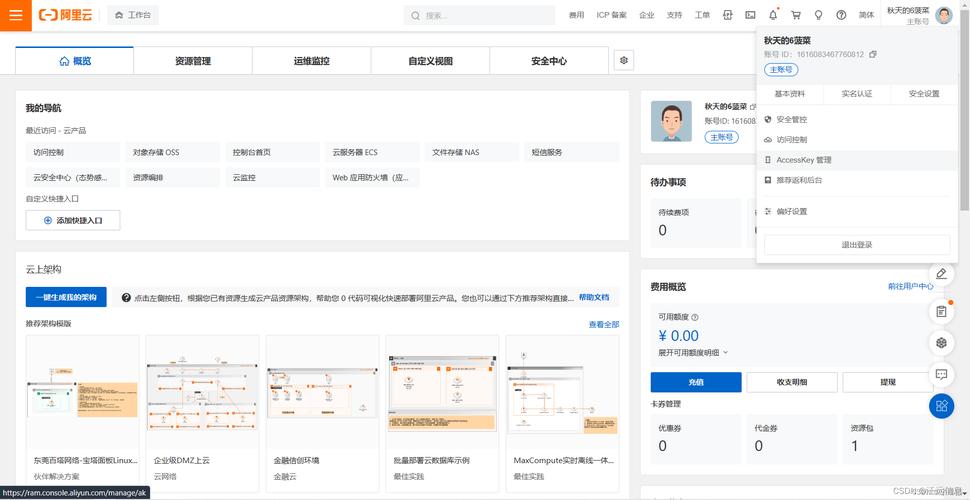The image size is (970, 500).
Task: Open 基本资料 in account menu
Action: click(790, 94)
